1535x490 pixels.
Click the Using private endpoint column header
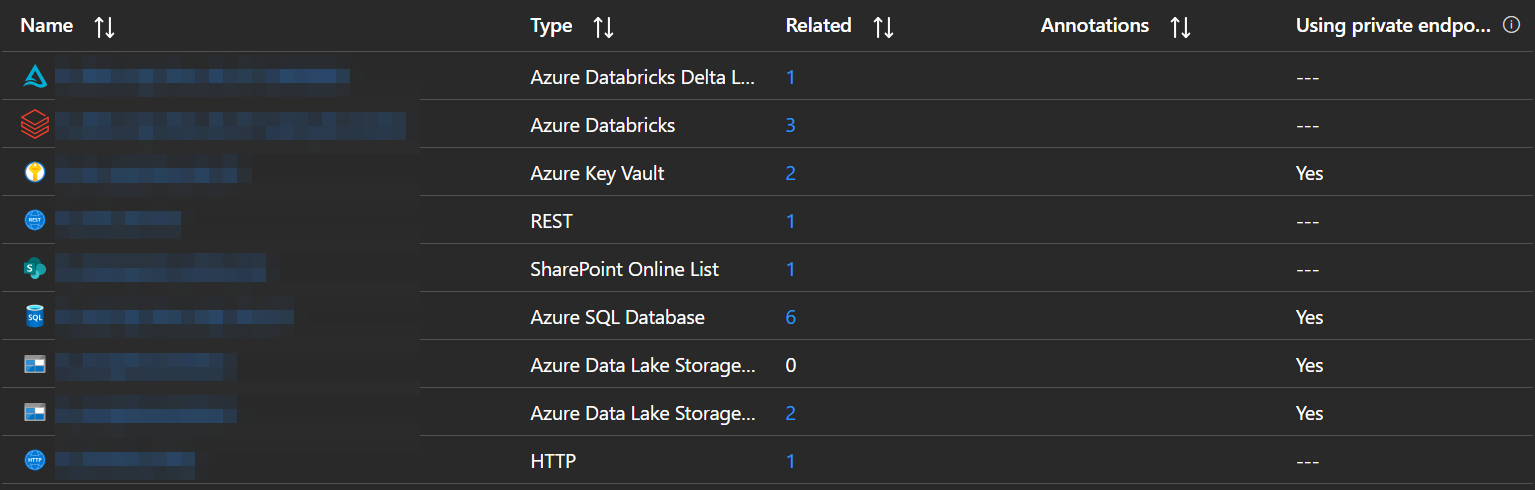pos(1393,26)
